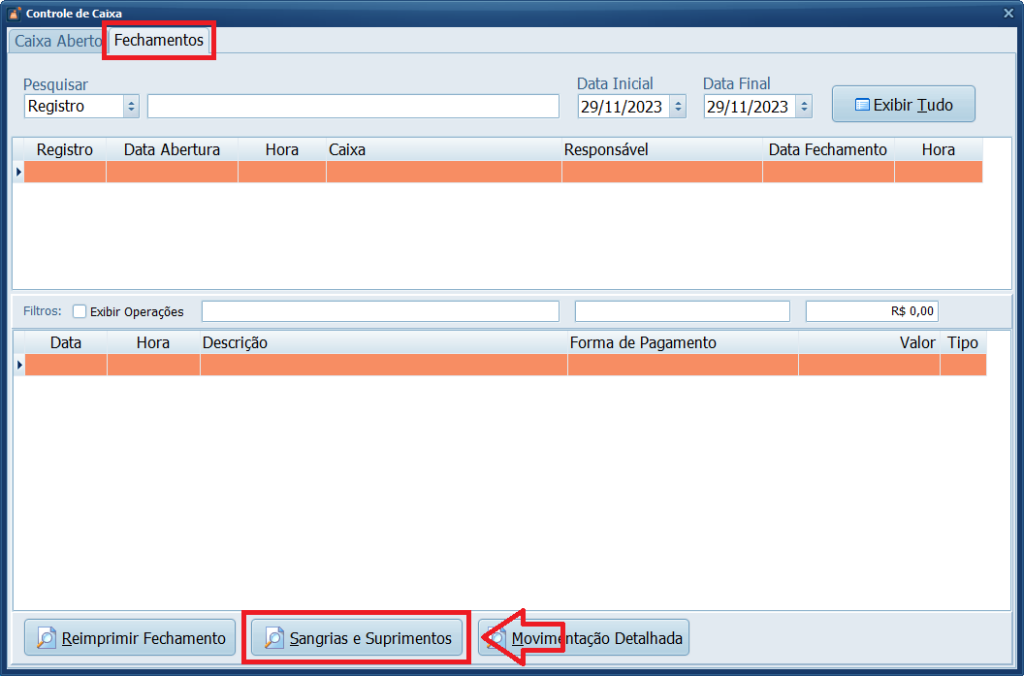Click the Exibir Tudo button
Image resolution: width=1024 pixels, height=676 pixels.
(x=904, y=105)
